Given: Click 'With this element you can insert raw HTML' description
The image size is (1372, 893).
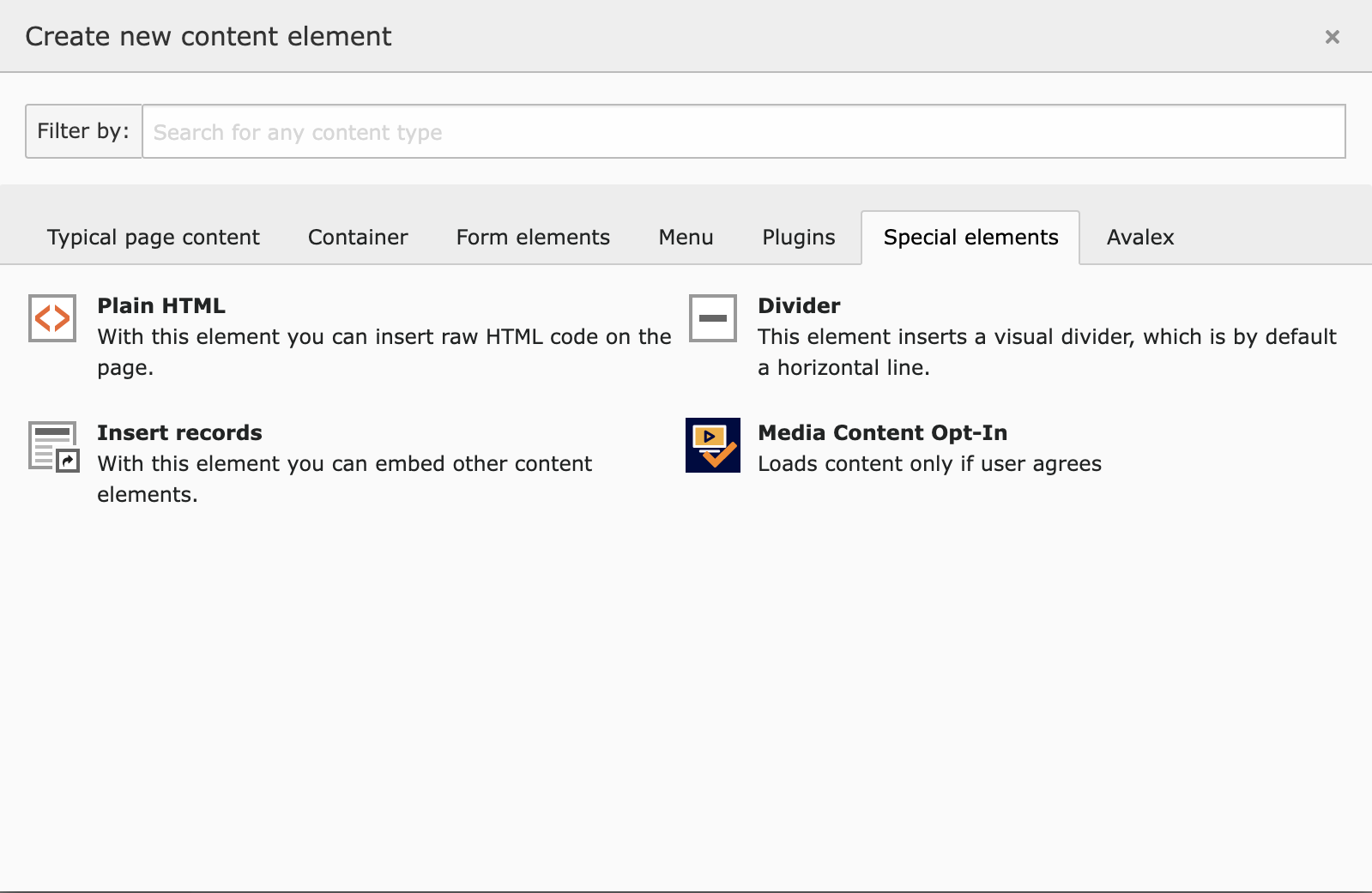Looking at the screenshot, I should (x=384, y=353).
